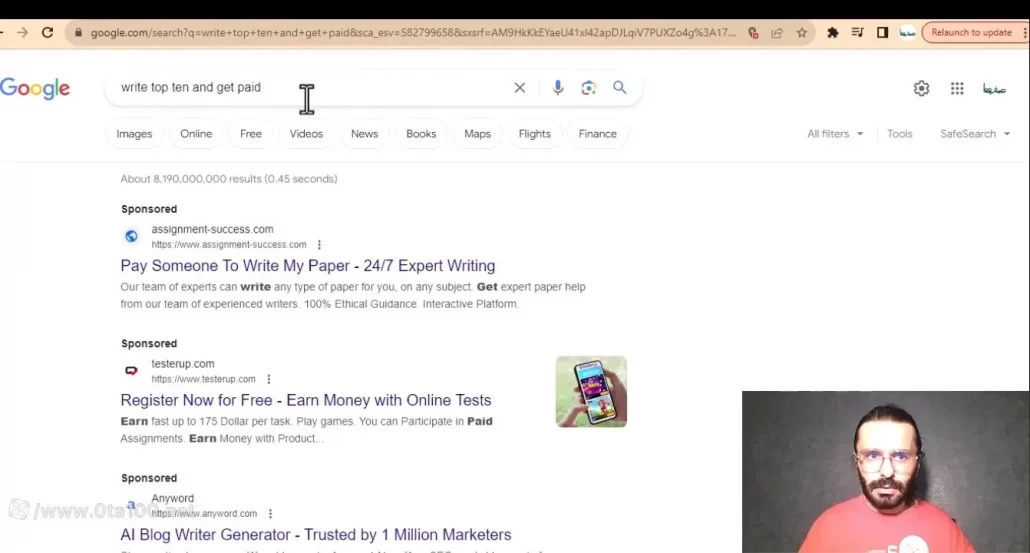The width and height of the screenshot is (1030, 553).
Task: Open options menu for assignment-success.com ad
Action: [x=319, y=245]
